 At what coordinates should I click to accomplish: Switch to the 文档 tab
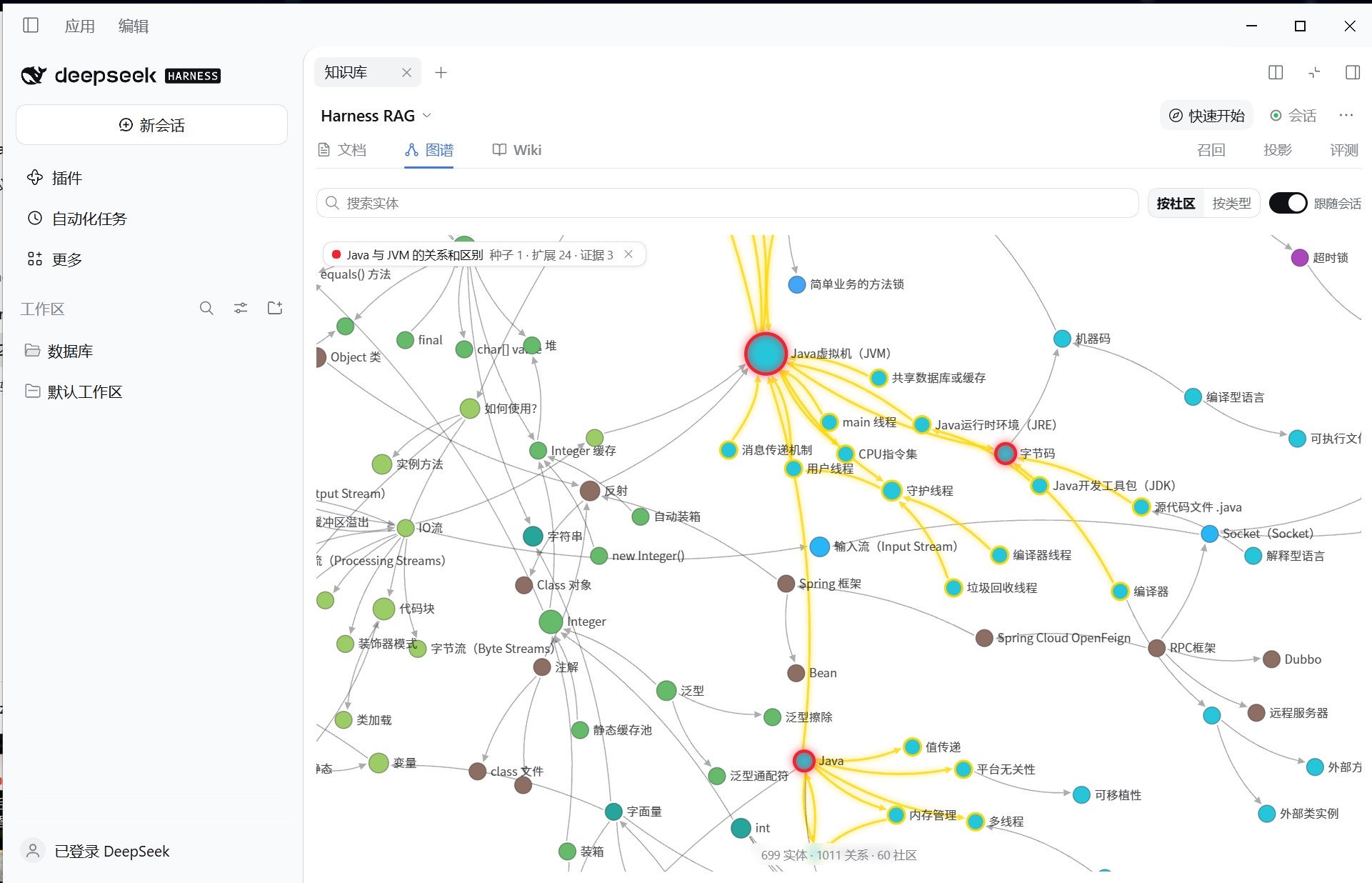342,150
